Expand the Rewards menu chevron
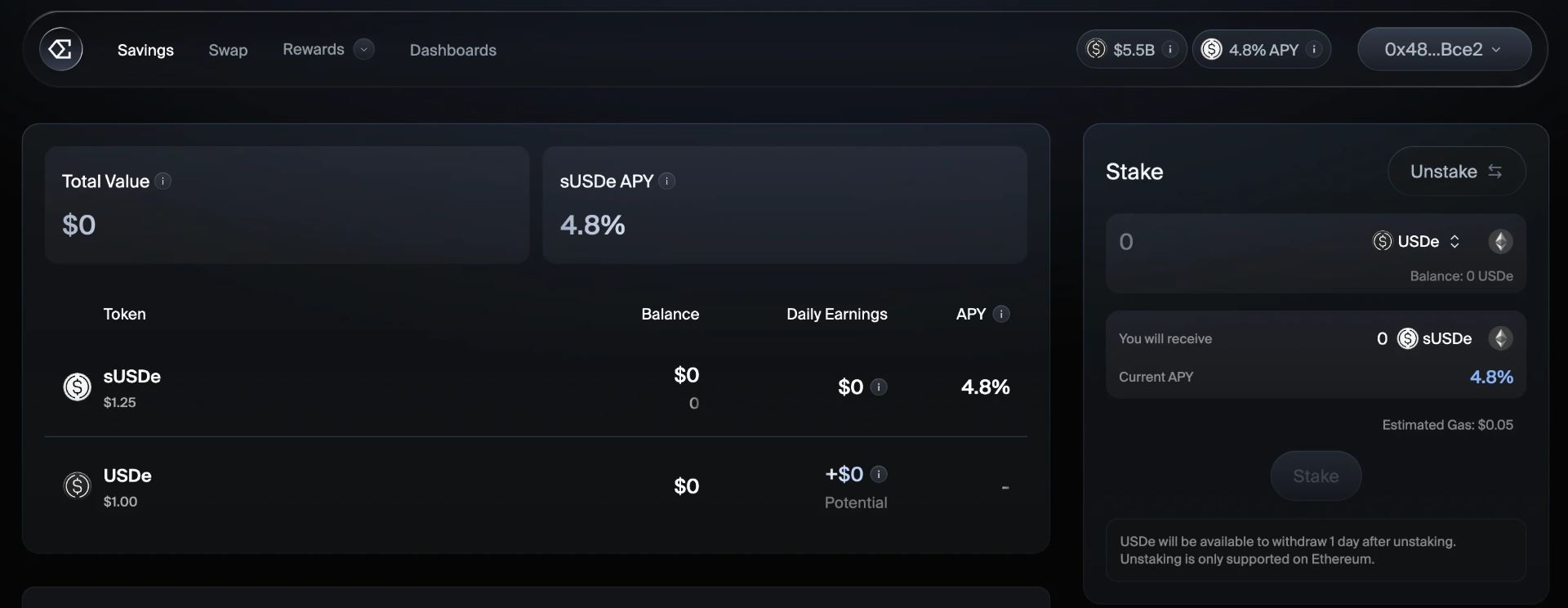The image size is (1568, 608). (x=364, y=49)
